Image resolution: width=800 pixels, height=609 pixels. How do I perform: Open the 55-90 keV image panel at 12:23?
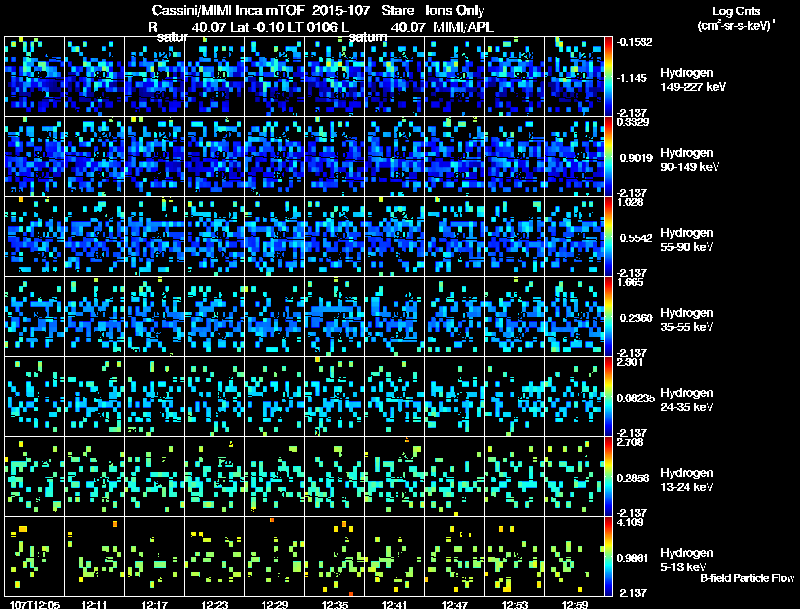(214, 237)
